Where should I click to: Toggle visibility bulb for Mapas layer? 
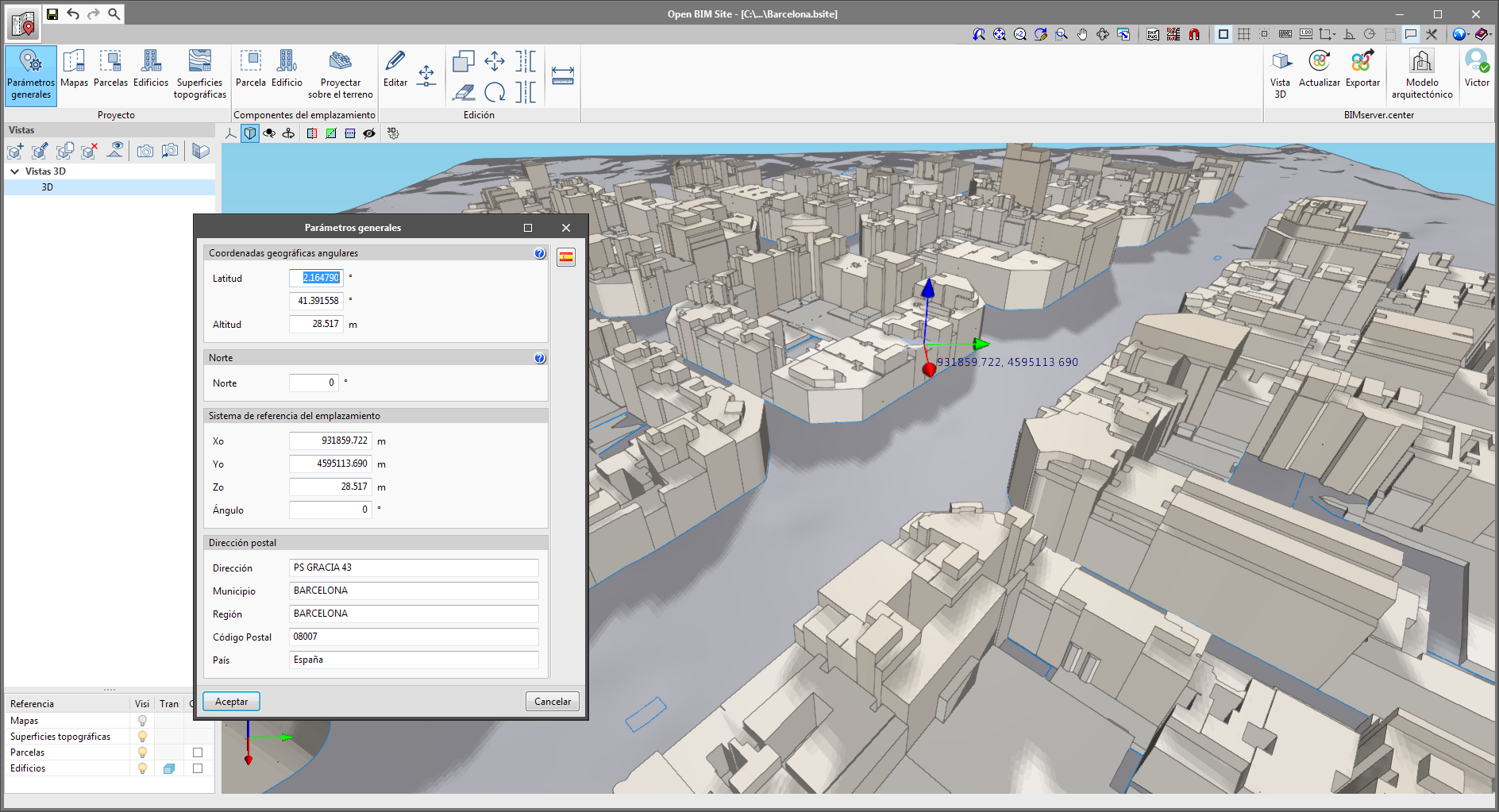click(x=142, y=721)
